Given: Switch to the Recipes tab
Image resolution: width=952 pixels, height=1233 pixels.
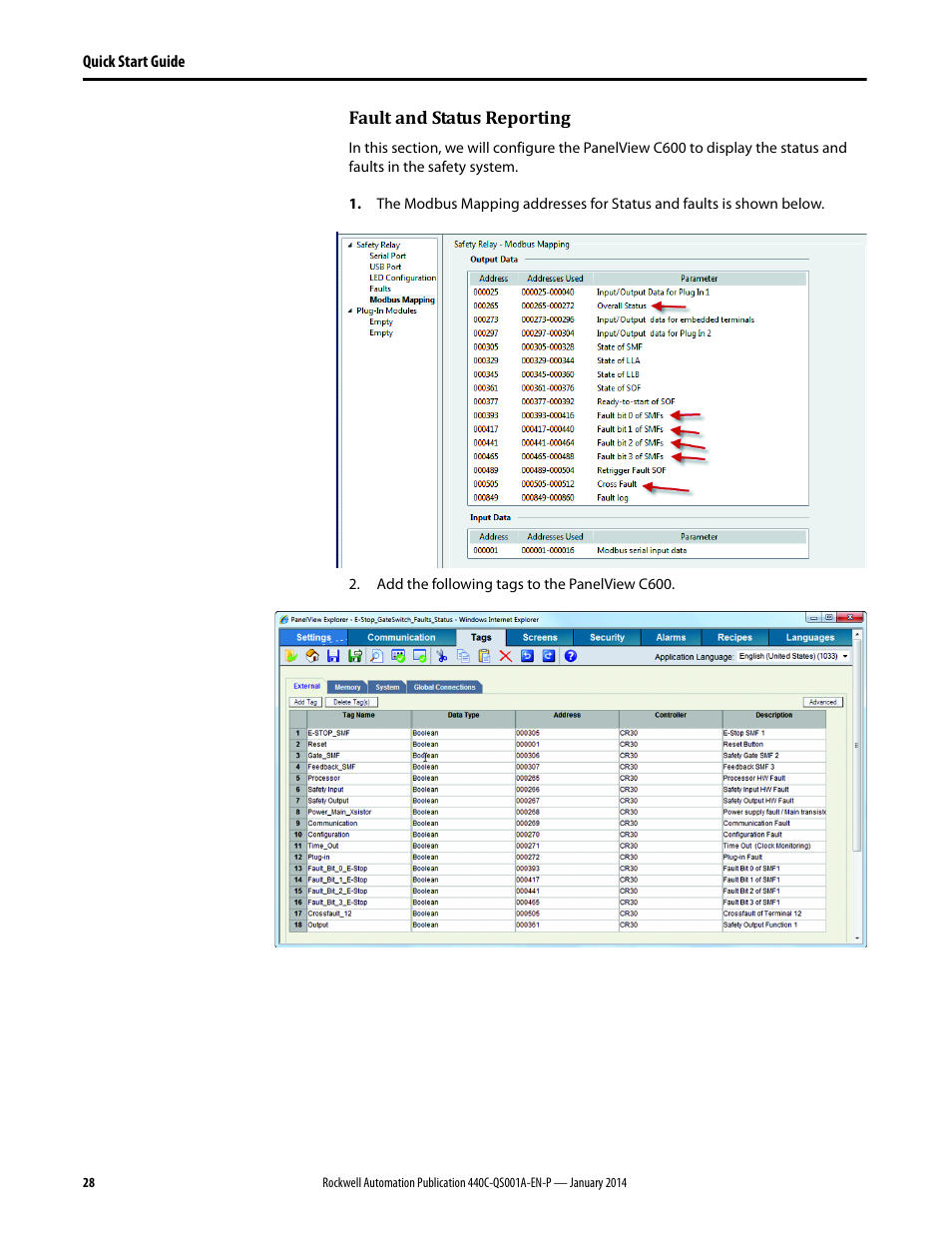Looking at the screenshot, I should pos(734,637).
